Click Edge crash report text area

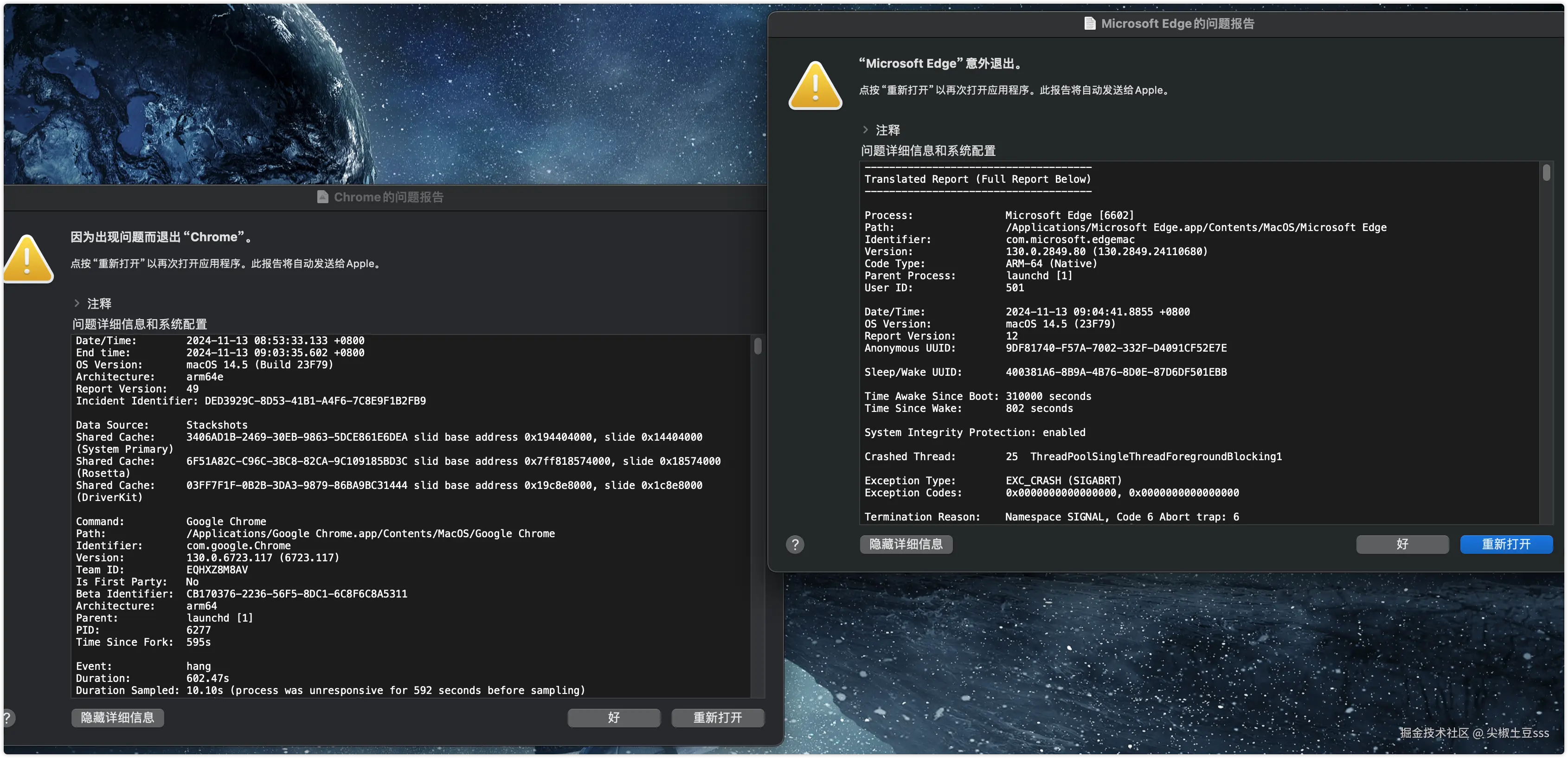pos(1199,341)
